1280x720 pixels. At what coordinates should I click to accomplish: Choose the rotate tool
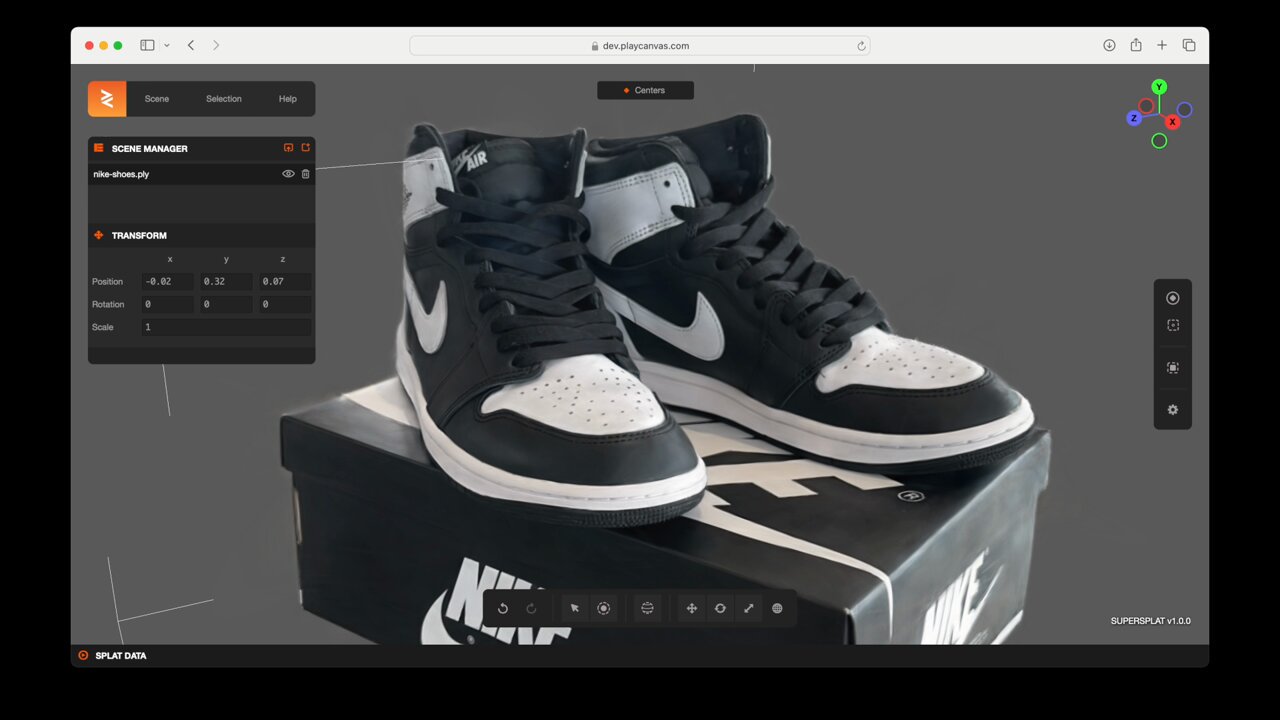pos(720,608)
